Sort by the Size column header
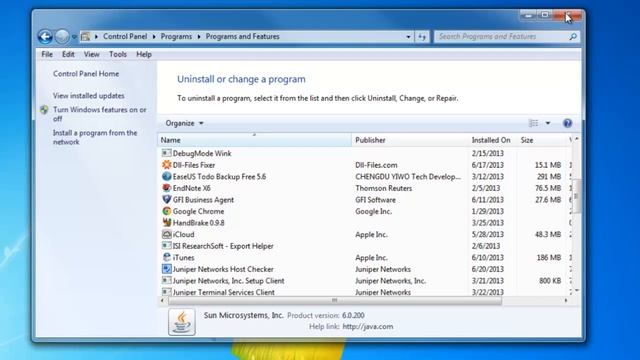640x360 pixels. (542, 140)
